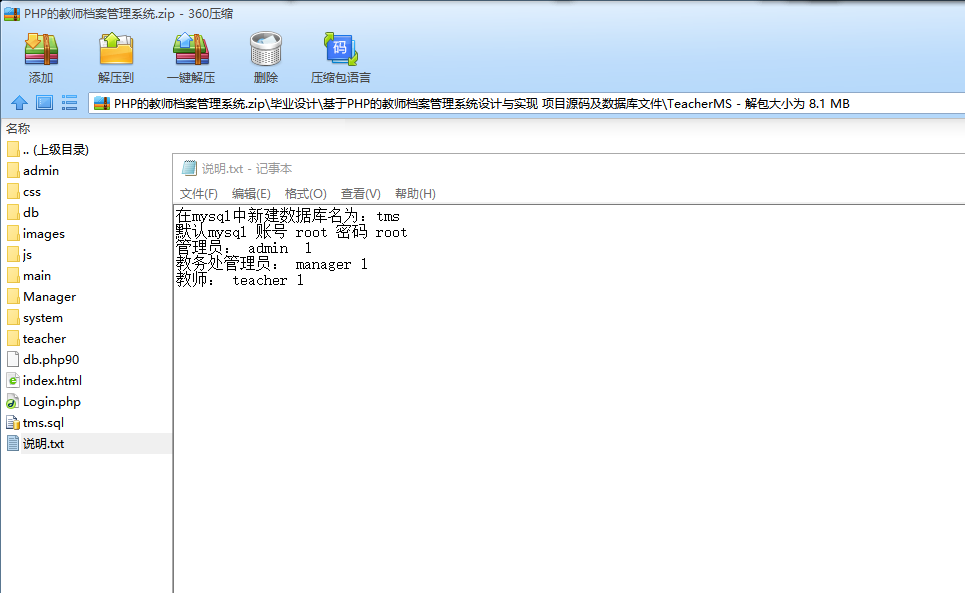The image size is (965, 593).
Task: Switch to list view button
Action: tap(69, 103)
